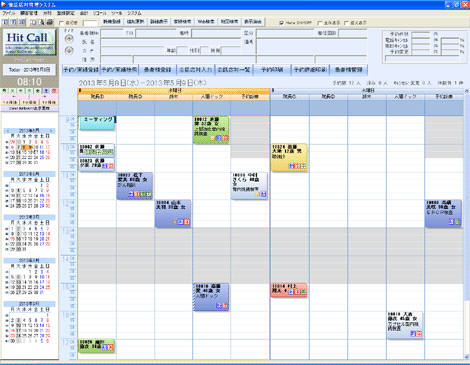470x365 pixels.
Task: Click the scroll-down arrow of the schedule
Action: 466,357
